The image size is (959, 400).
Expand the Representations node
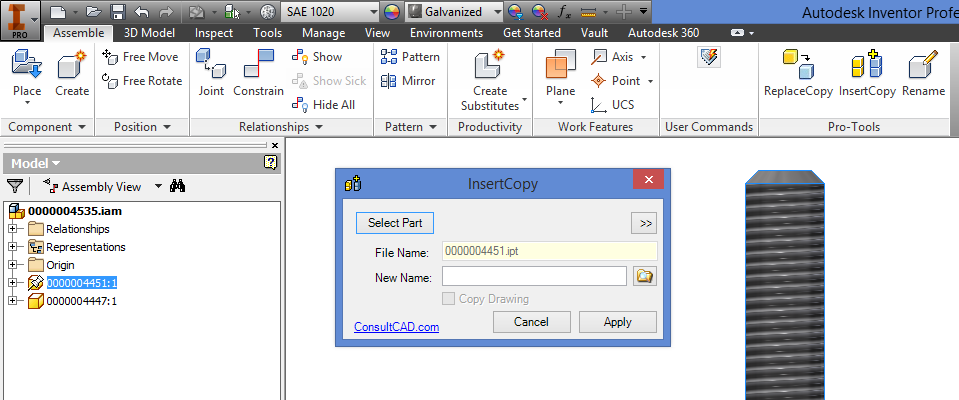(x=12, y=247)
